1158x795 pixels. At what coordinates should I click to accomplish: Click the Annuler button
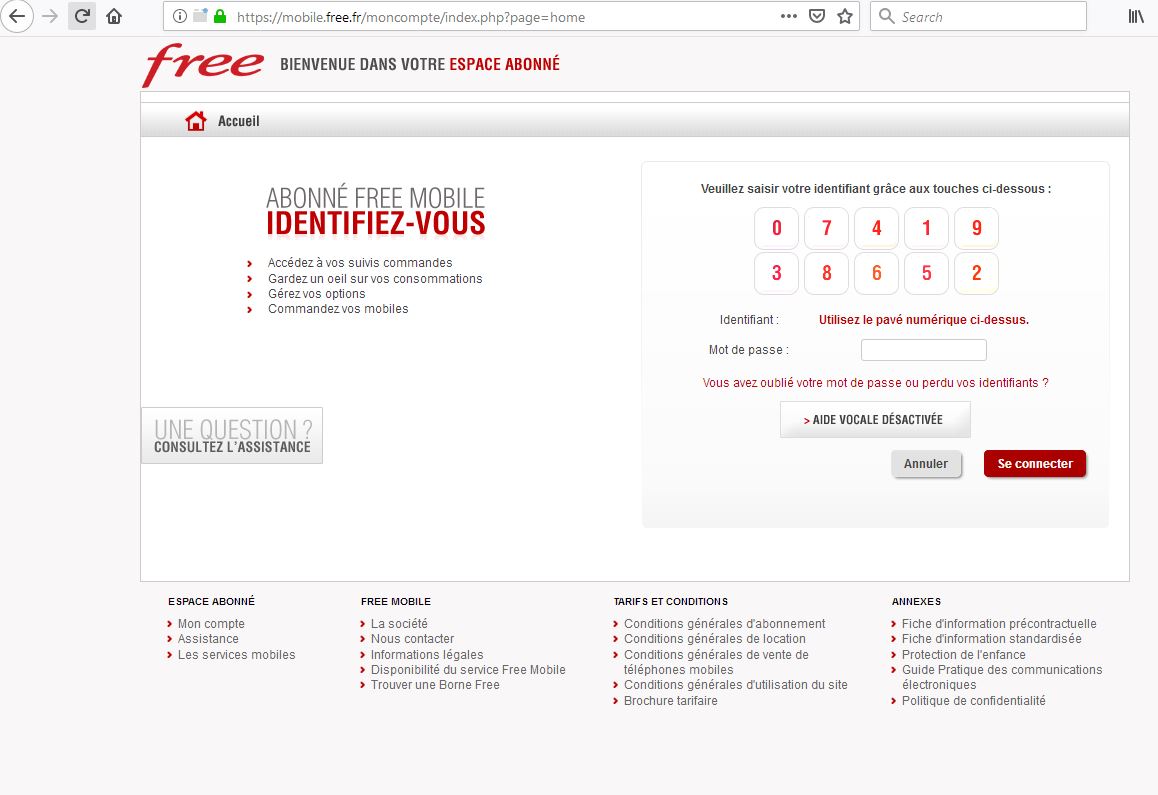point(926,464)
